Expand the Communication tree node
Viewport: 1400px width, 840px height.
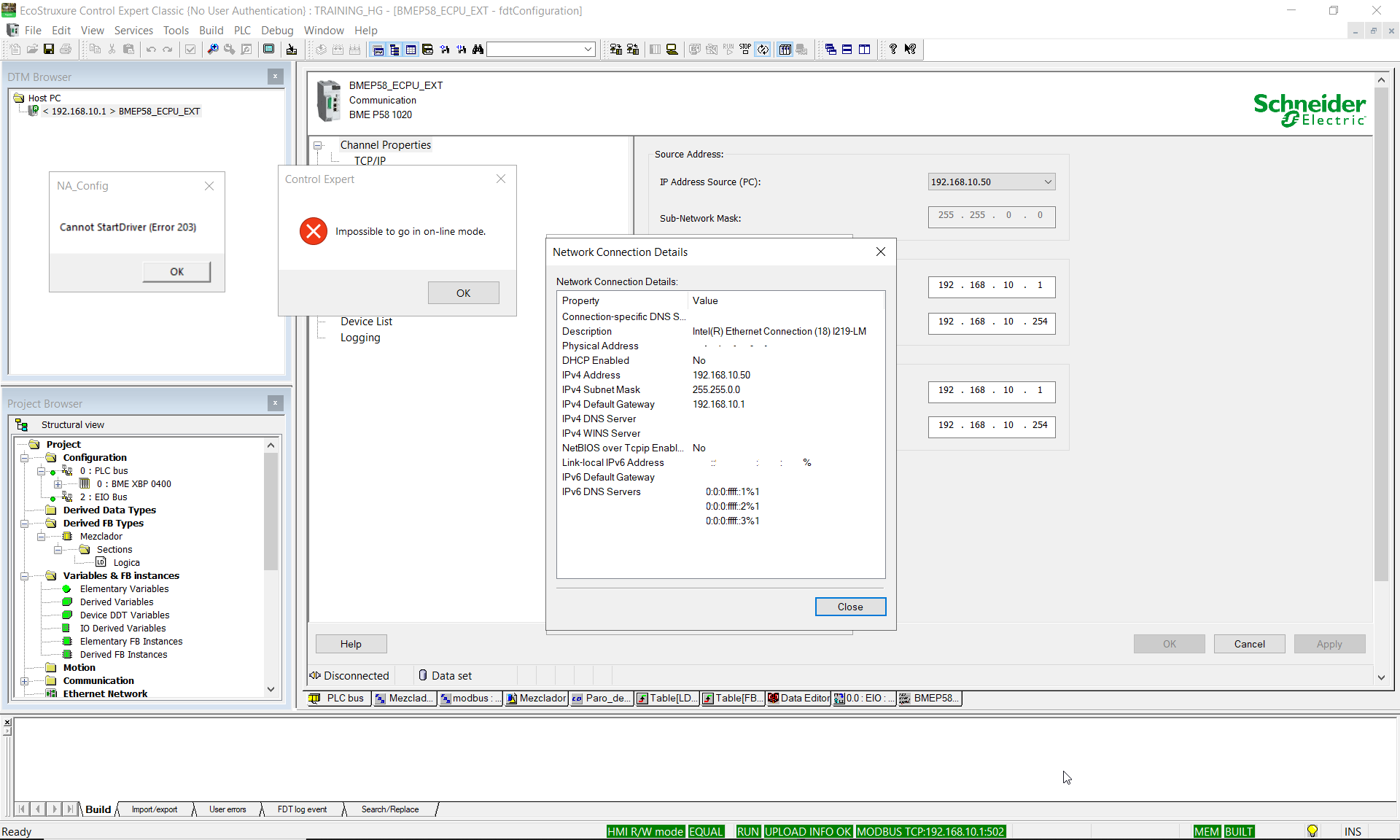click(24, 681)
